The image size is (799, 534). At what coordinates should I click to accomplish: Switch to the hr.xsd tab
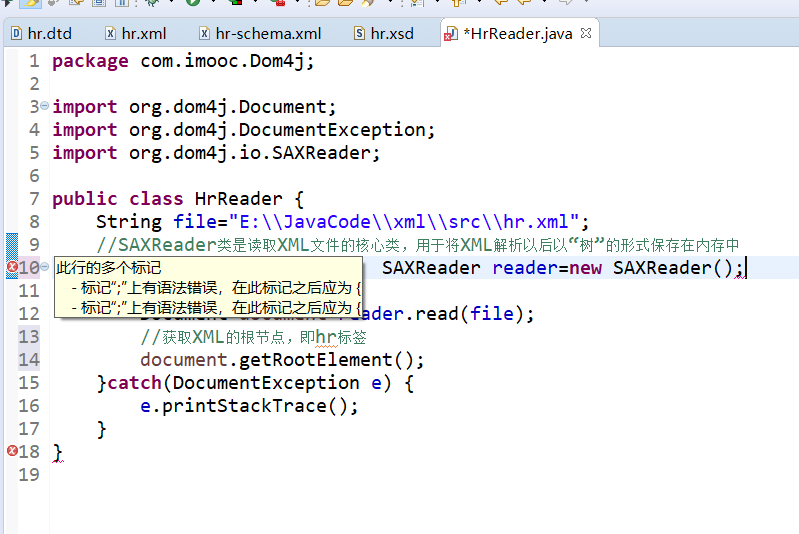384,34
